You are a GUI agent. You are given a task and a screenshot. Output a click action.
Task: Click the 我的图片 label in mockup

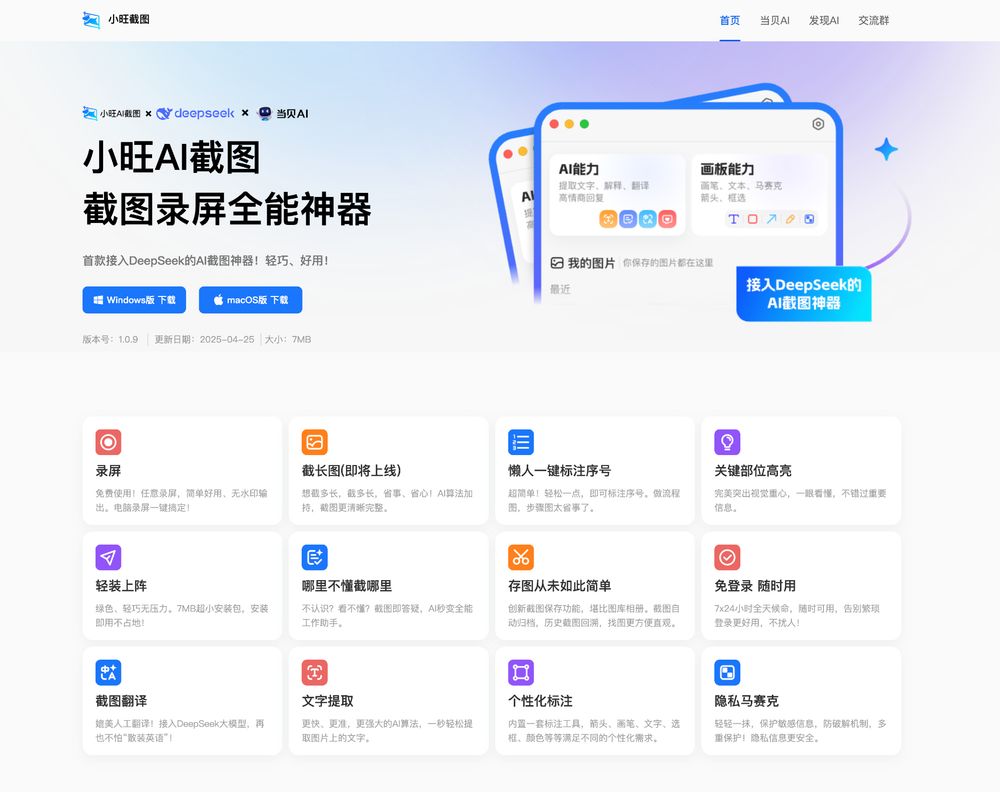(591, 263)
